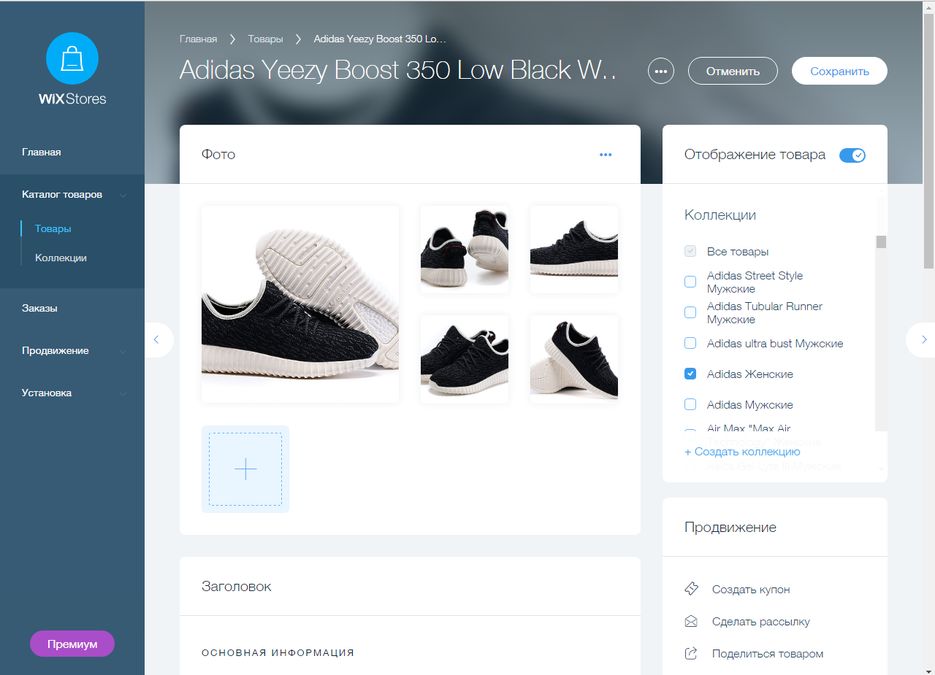Select Коллекции in the sidebar

click(61, 258)
